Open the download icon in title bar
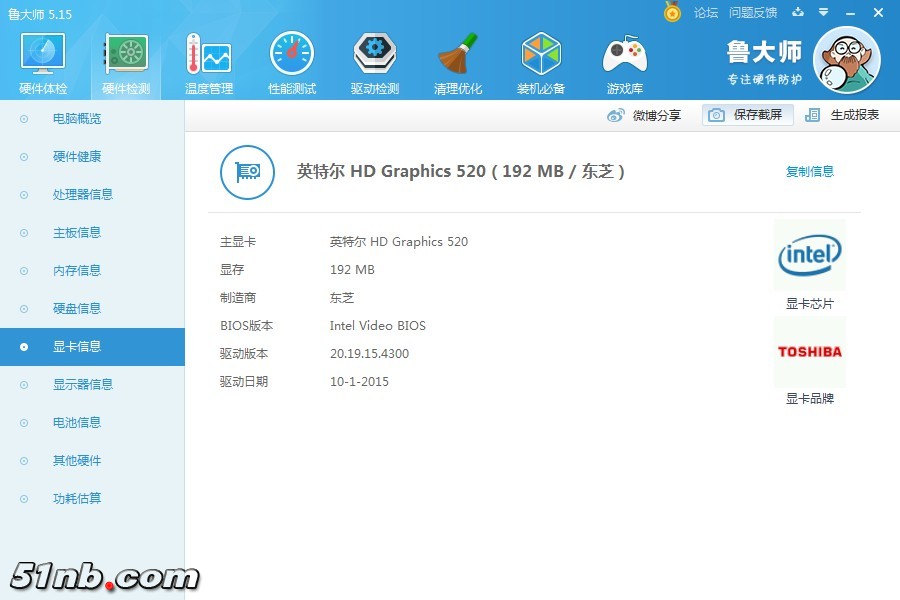Screen dimensions: 900x600 tap(795, 13)
